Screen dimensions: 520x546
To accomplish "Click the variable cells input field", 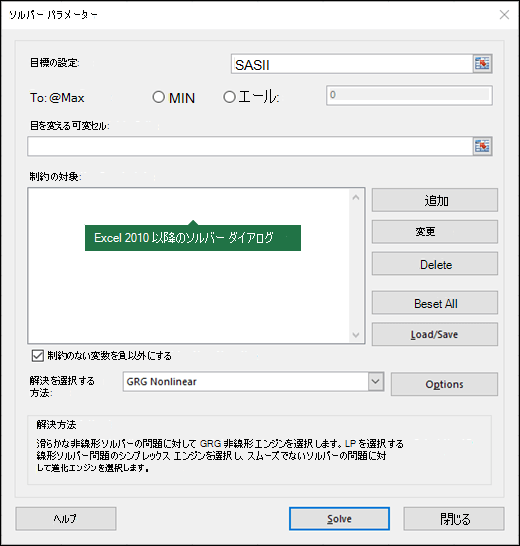I will (250, 146).
